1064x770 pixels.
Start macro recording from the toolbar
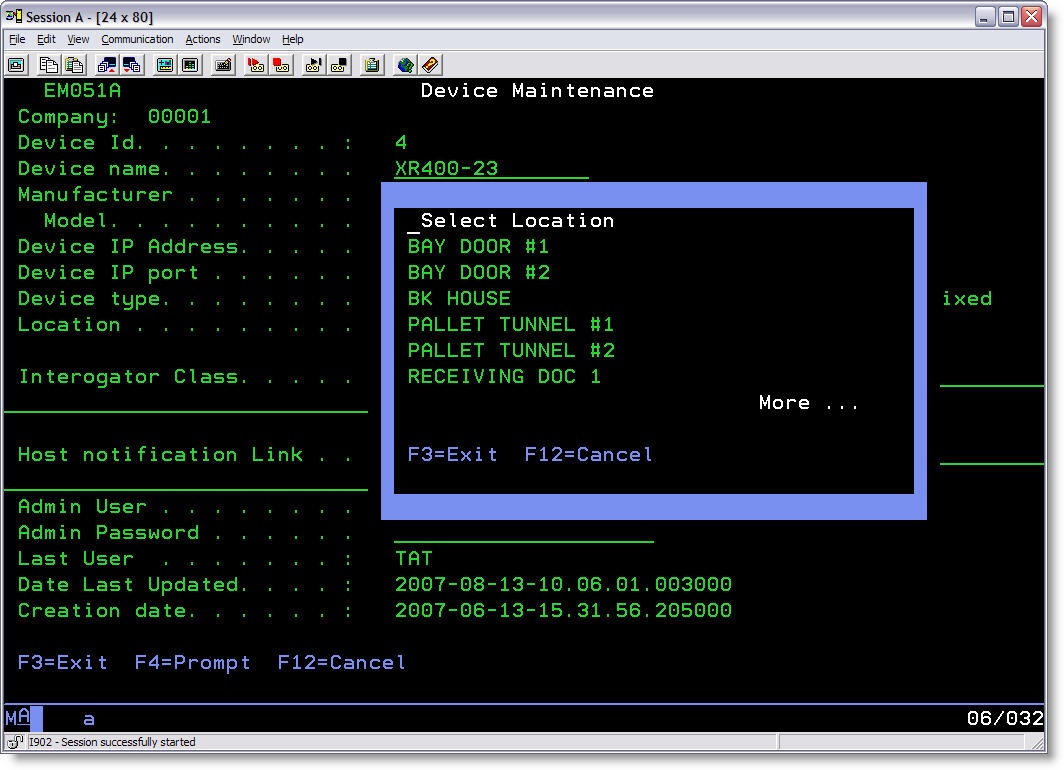[x=256, y=65]
